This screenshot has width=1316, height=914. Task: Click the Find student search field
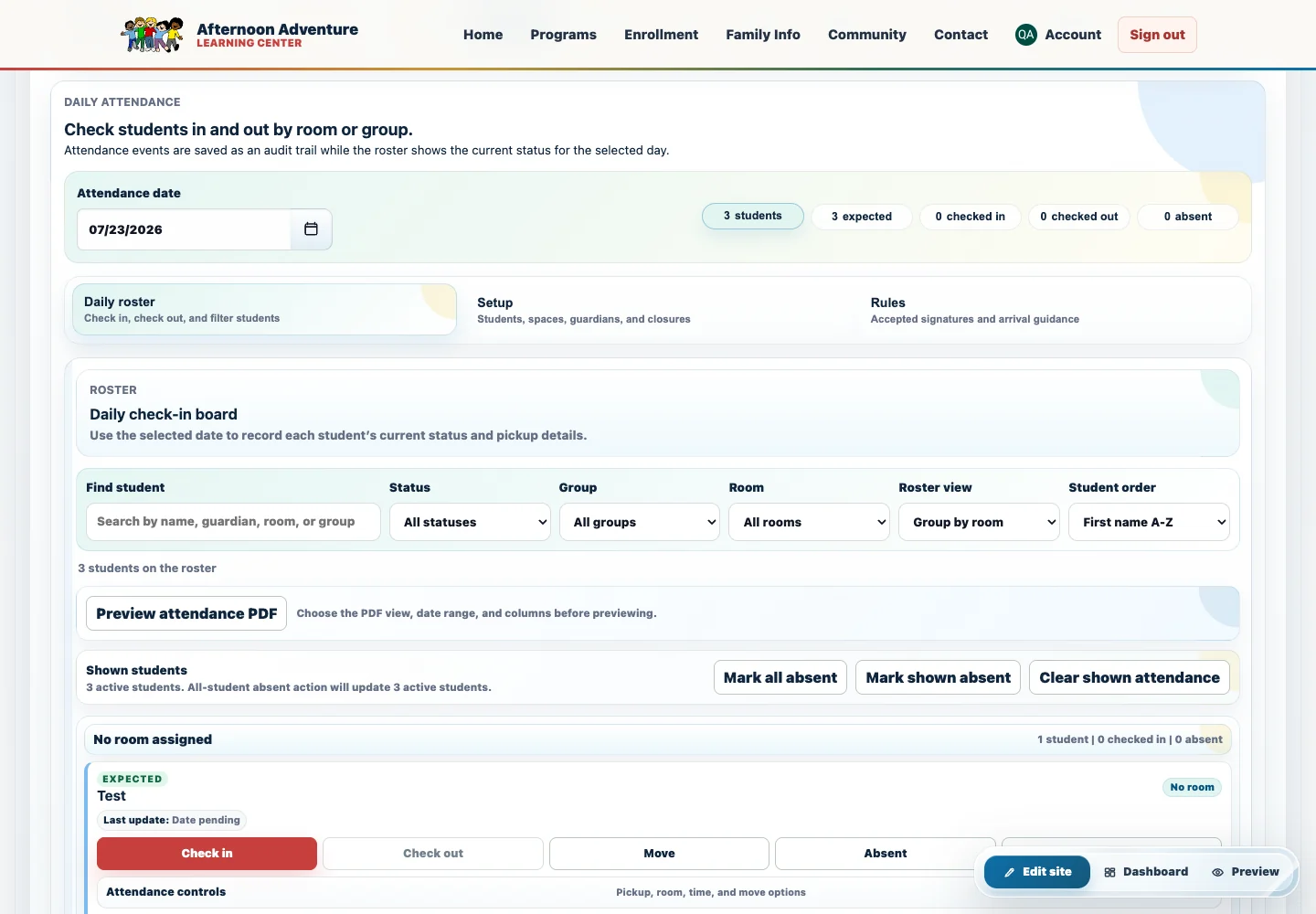coord(233,522)
